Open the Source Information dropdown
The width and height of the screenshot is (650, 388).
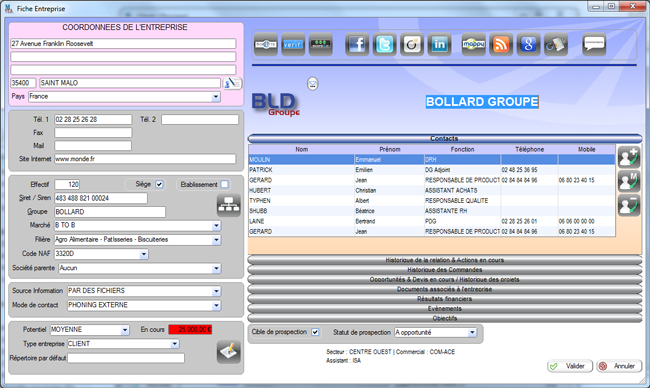[x=216, y=291]
